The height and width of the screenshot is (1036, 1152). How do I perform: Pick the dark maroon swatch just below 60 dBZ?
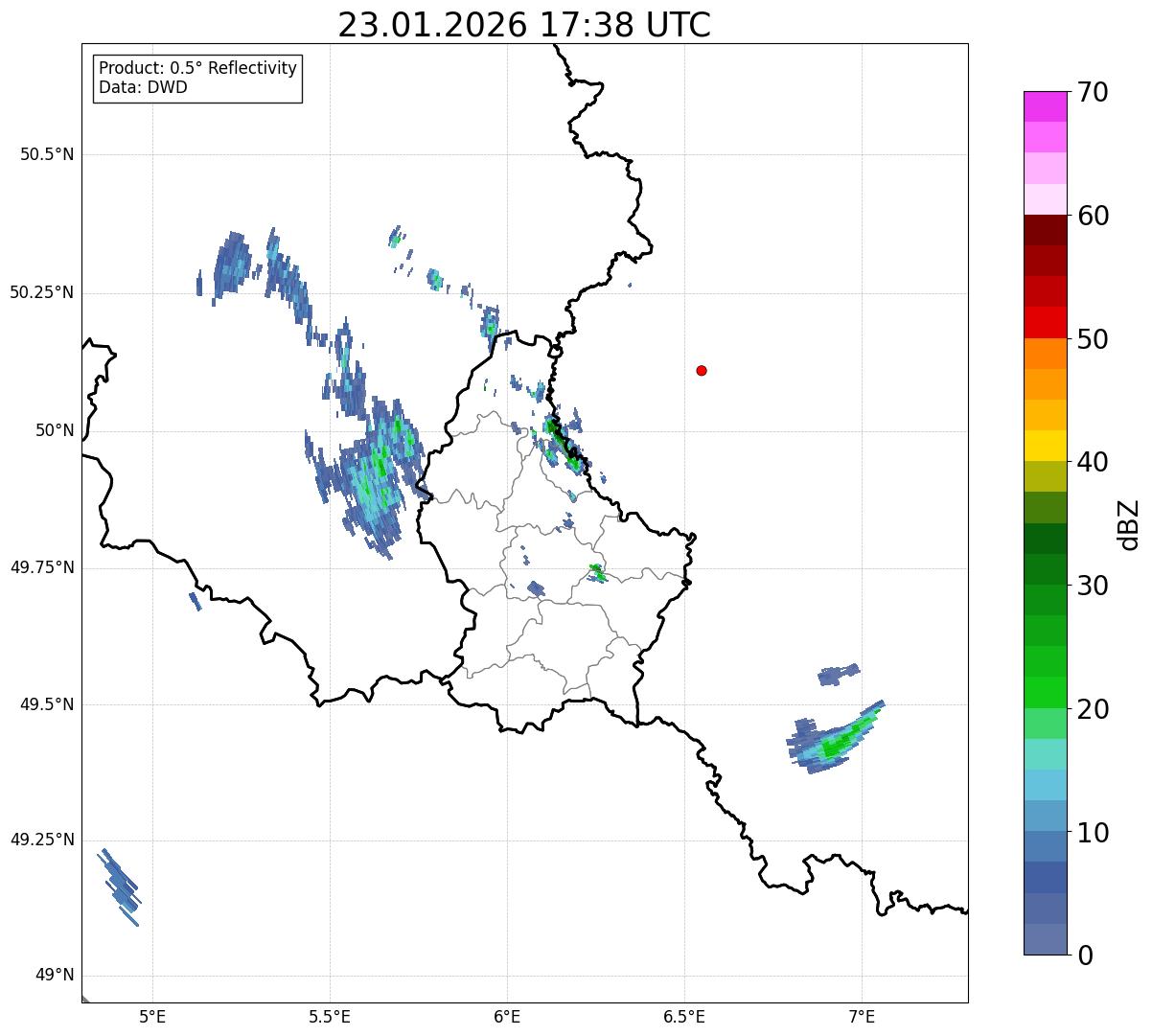[x=1045, y=230]
